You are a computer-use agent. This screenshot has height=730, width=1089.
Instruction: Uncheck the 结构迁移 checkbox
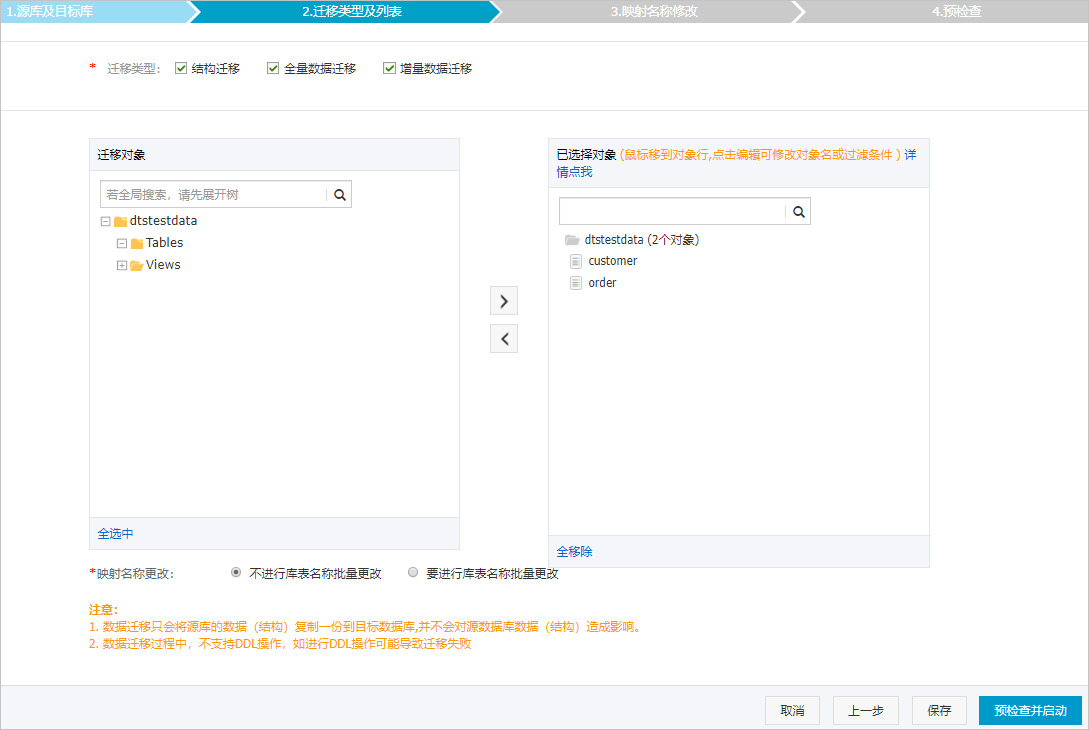181,68
